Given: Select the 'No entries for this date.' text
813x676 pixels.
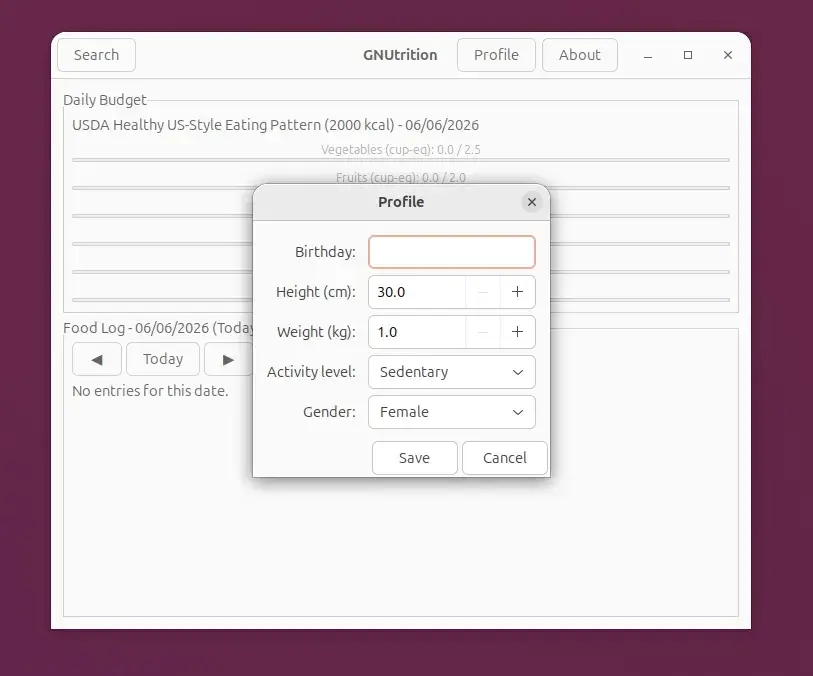Looking at the screenshot, I should pyautogui.click(x=150, y=391).
